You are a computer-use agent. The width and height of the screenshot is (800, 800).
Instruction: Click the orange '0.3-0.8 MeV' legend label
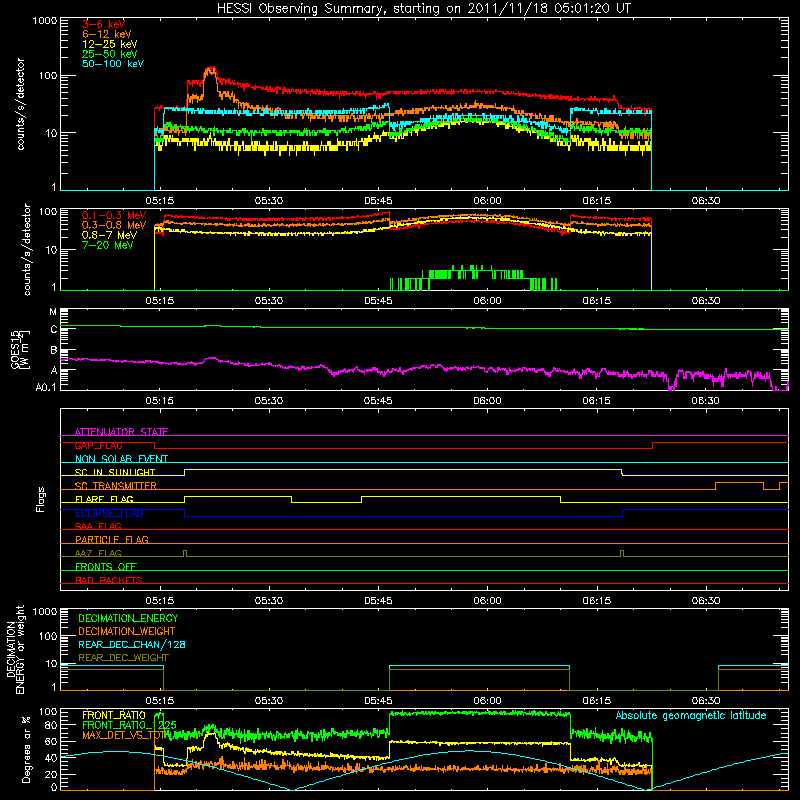114,225
